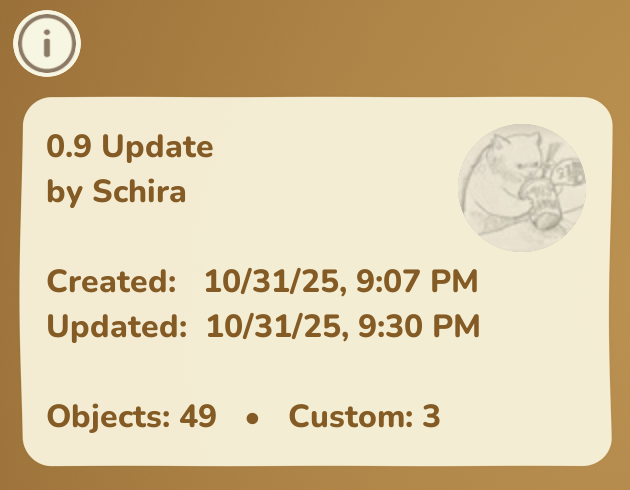This screenshot has width=630, height=490.
Task: Select the object count 49
Action: (x=197, y=416)
